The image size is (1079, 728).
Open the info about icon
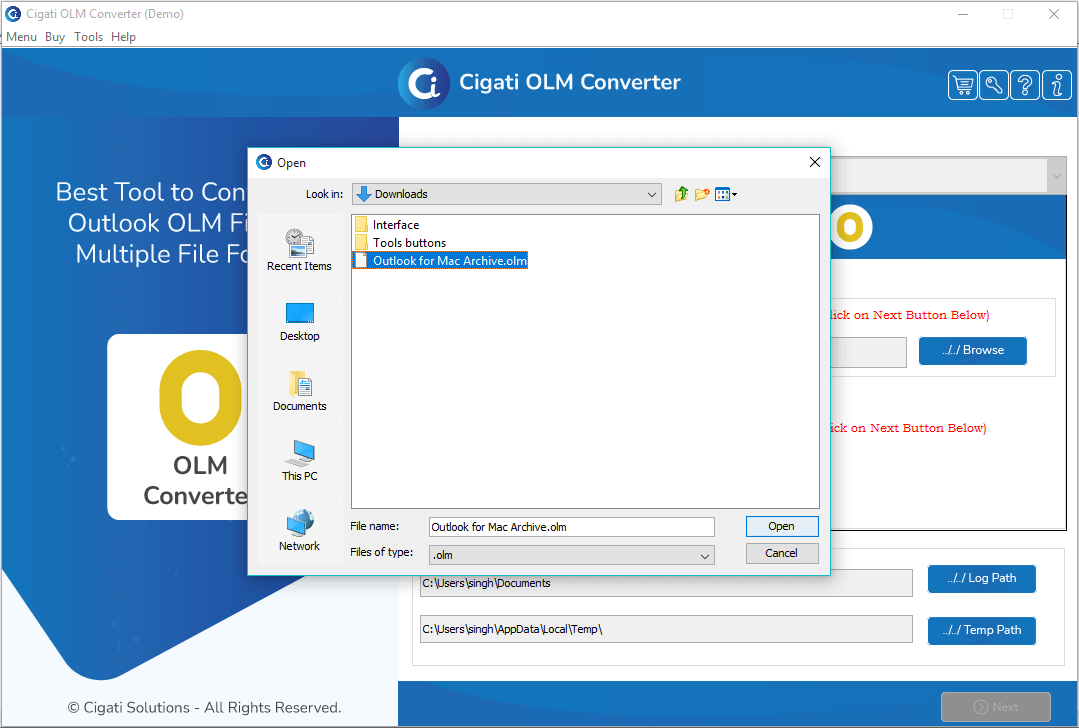(1056, 85)
